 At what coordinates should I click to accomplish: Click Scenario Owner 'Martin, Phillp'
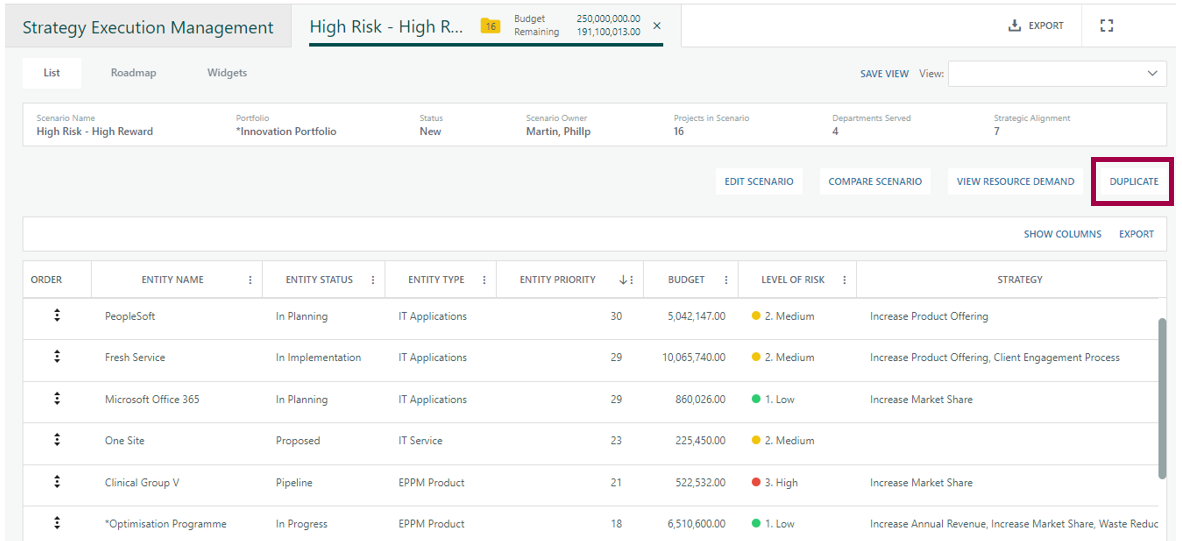tap(559, 131)
